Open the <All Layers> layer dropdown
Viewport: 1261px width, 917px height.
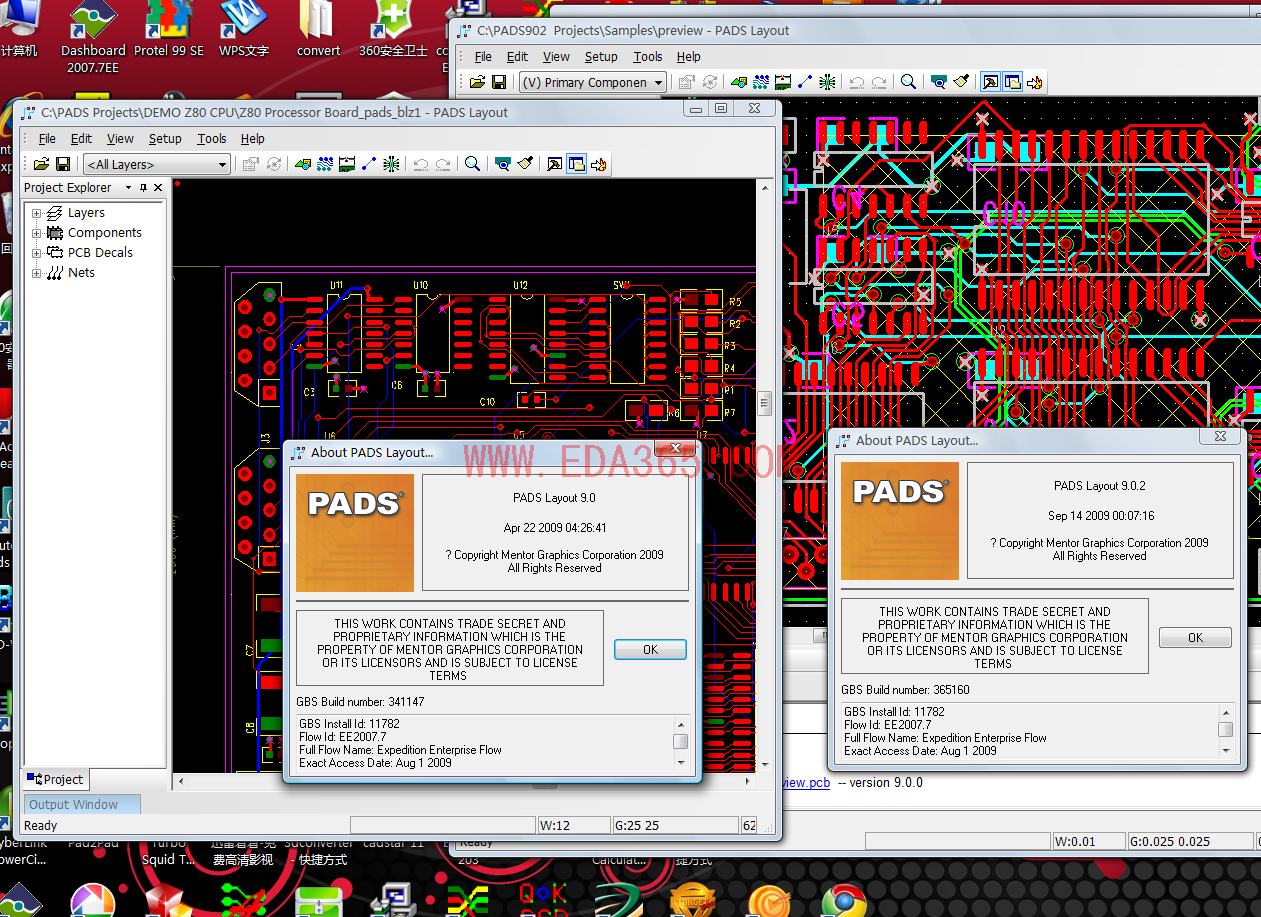point(157,164)
